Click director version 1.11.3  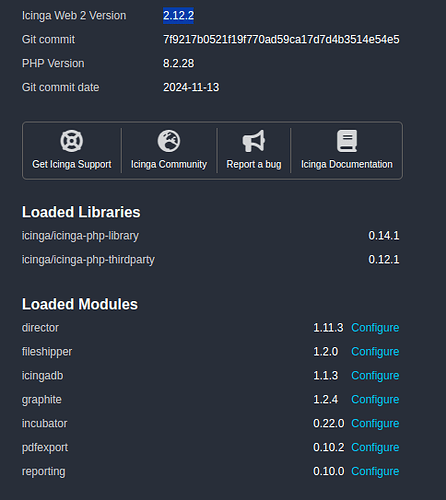[328, 328]
